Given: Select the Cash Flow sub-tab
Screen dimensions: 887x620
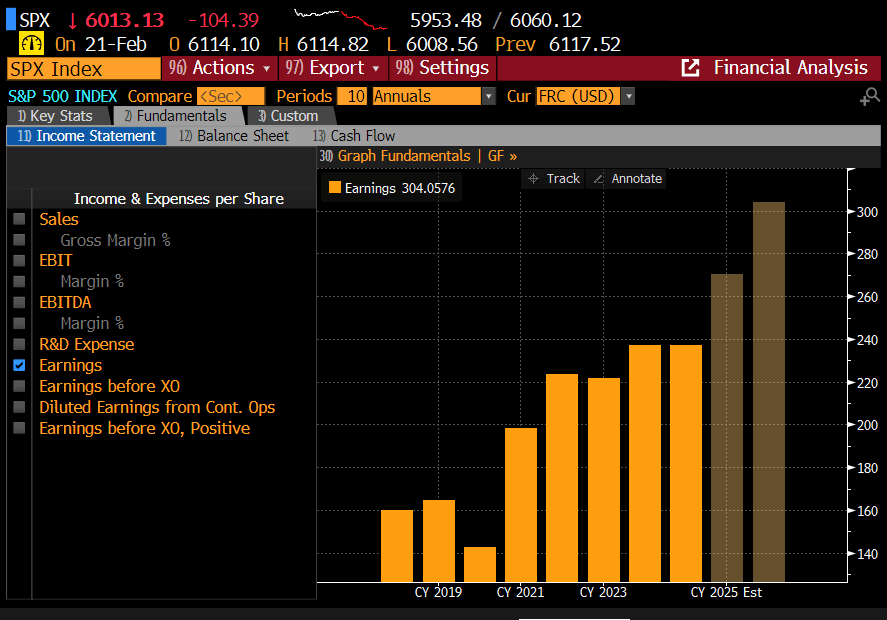Looking at the screenshot, I should pyautogui.click(x=354, y=136).
